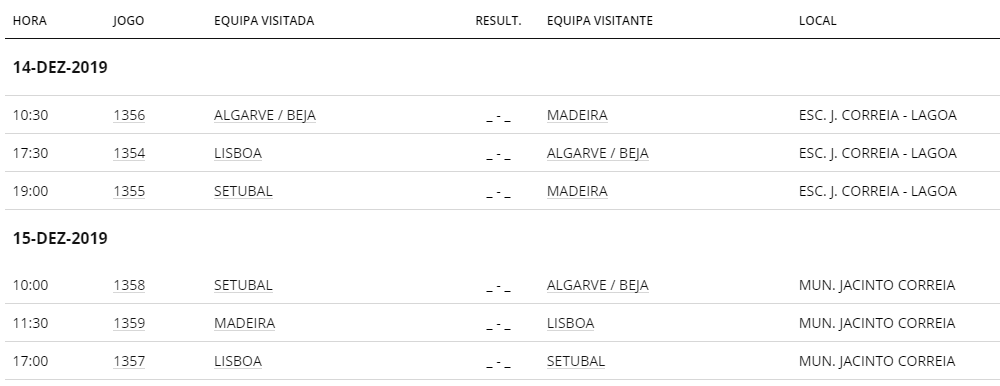Click SETUBAL home team in game 1358
The image size is (1000, 386).
point(243,285)
